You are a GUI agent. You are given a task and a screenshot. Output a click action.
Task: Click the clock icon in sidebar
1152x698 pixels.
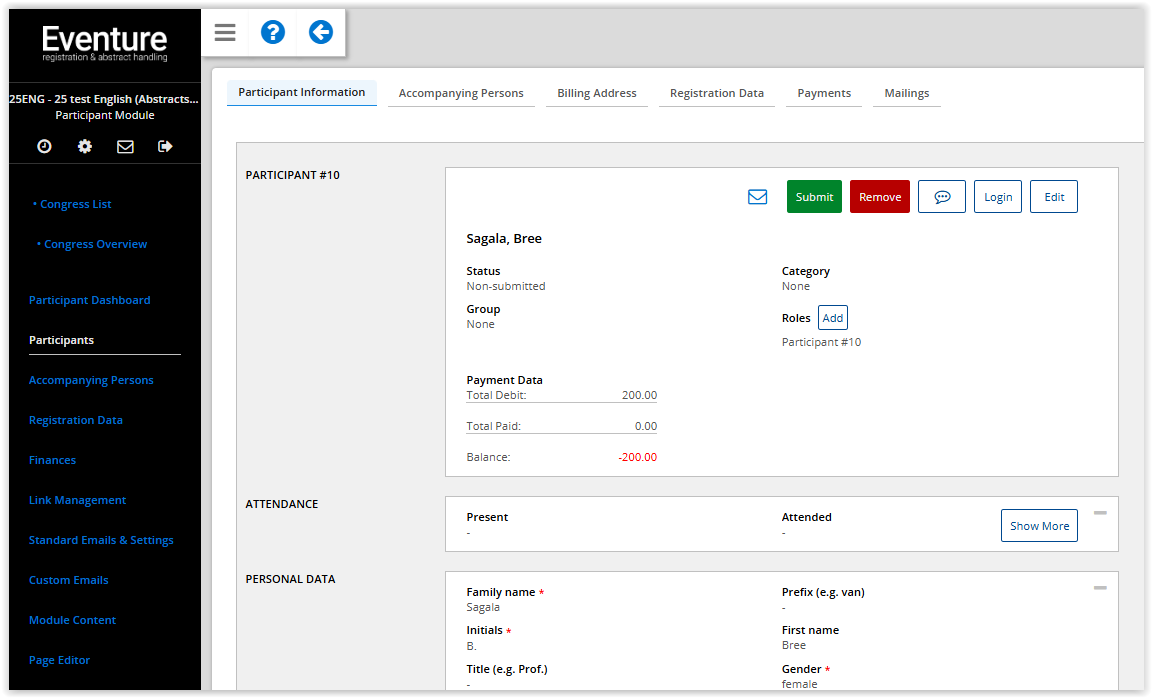(x=44, y=146)
